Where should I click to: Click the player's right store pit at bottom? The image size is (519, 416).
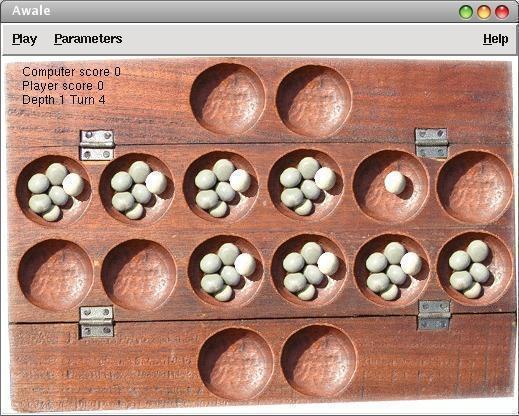point(319,361)
